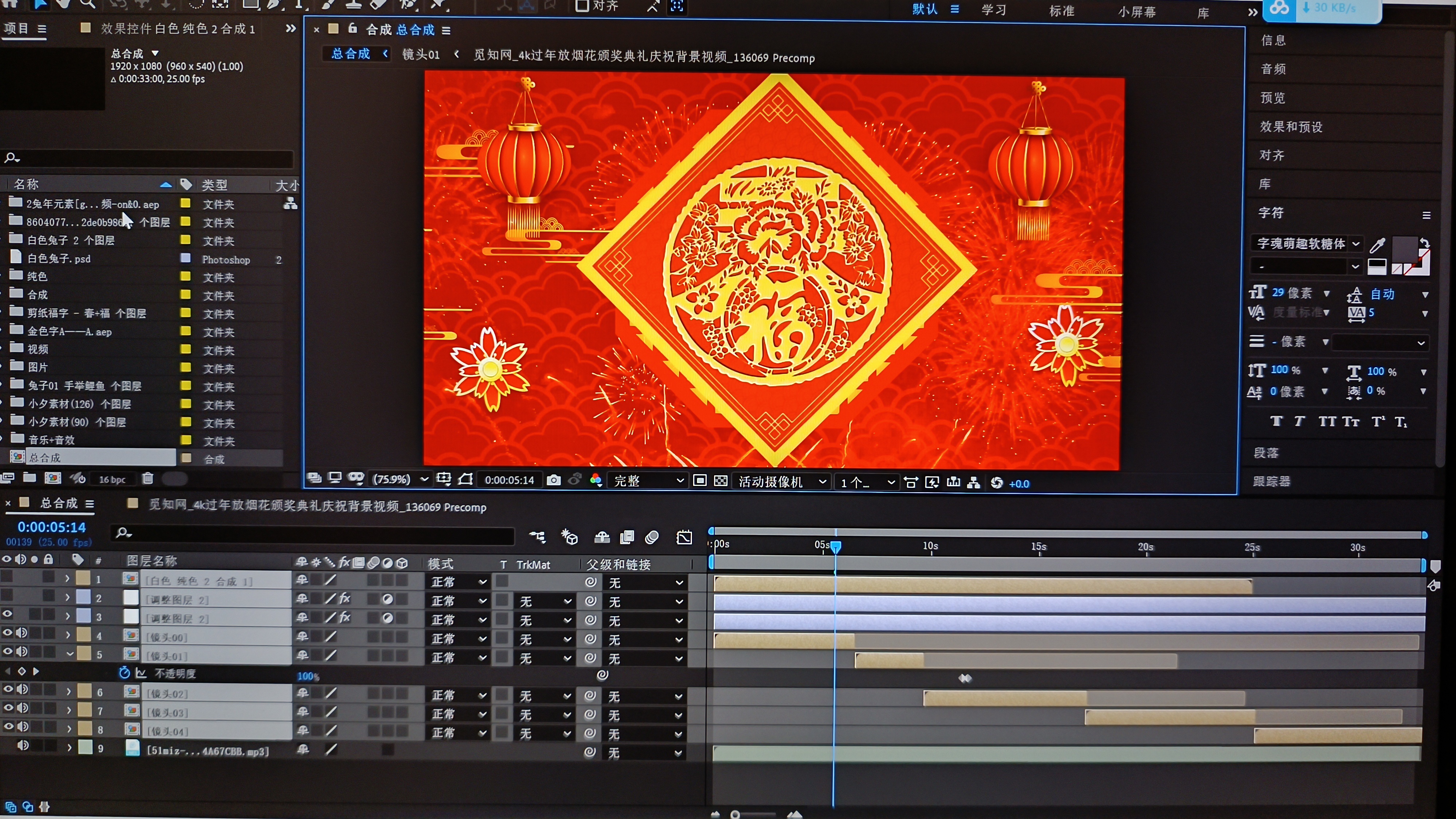Click the 镜头01 breadcrumb in the viewer
Image resolution: width=1456 pixels, height=819 pixels.
tap(420, 55)
